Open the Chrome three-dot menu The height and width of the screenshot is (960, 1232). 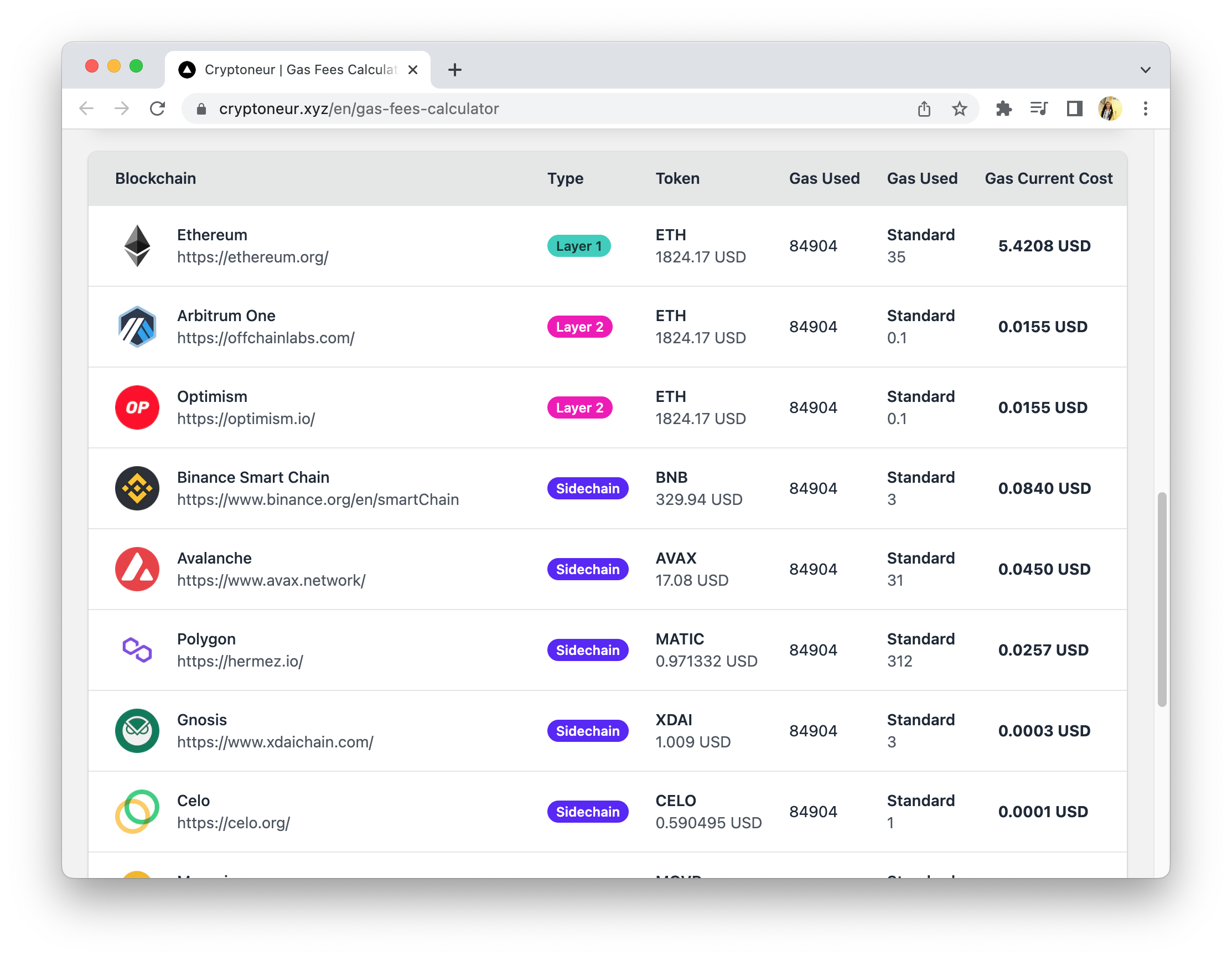click(x=1145, y=109)
